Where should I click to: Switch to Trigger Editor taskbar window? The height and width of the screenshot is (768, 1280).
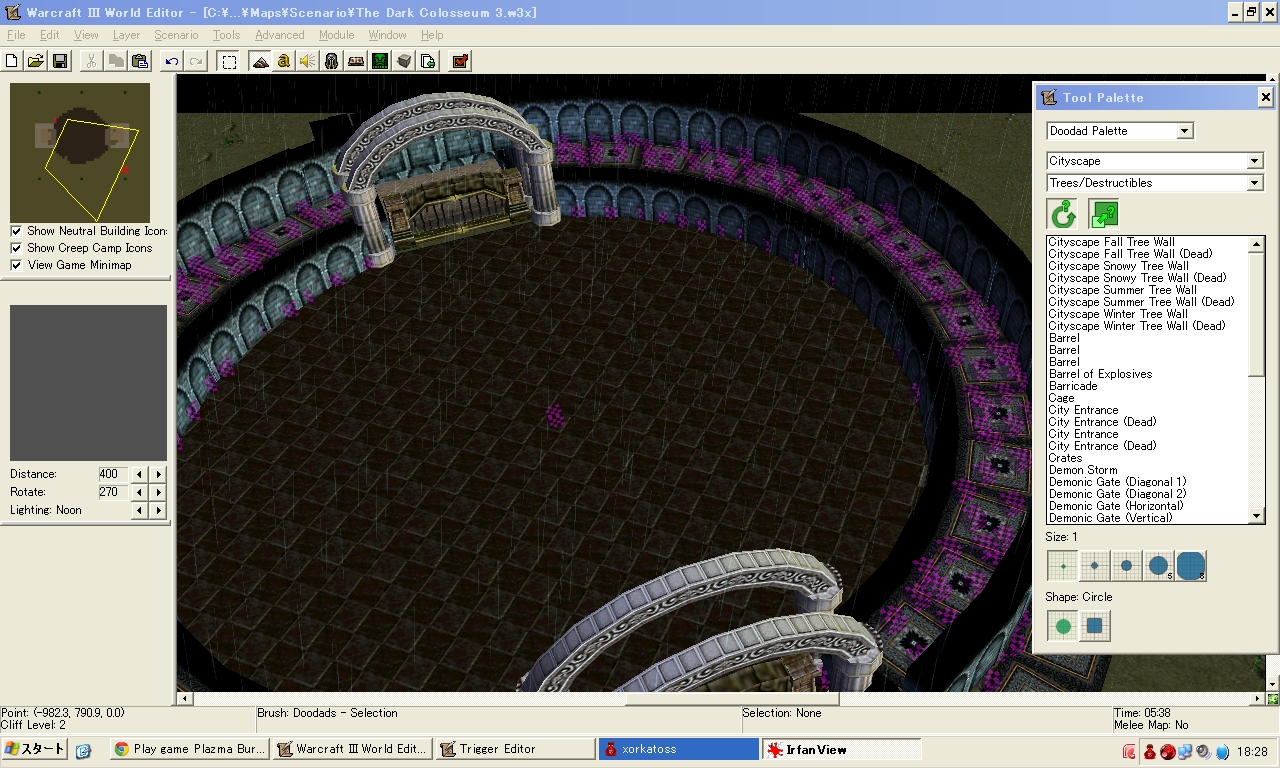coord(515,749)
